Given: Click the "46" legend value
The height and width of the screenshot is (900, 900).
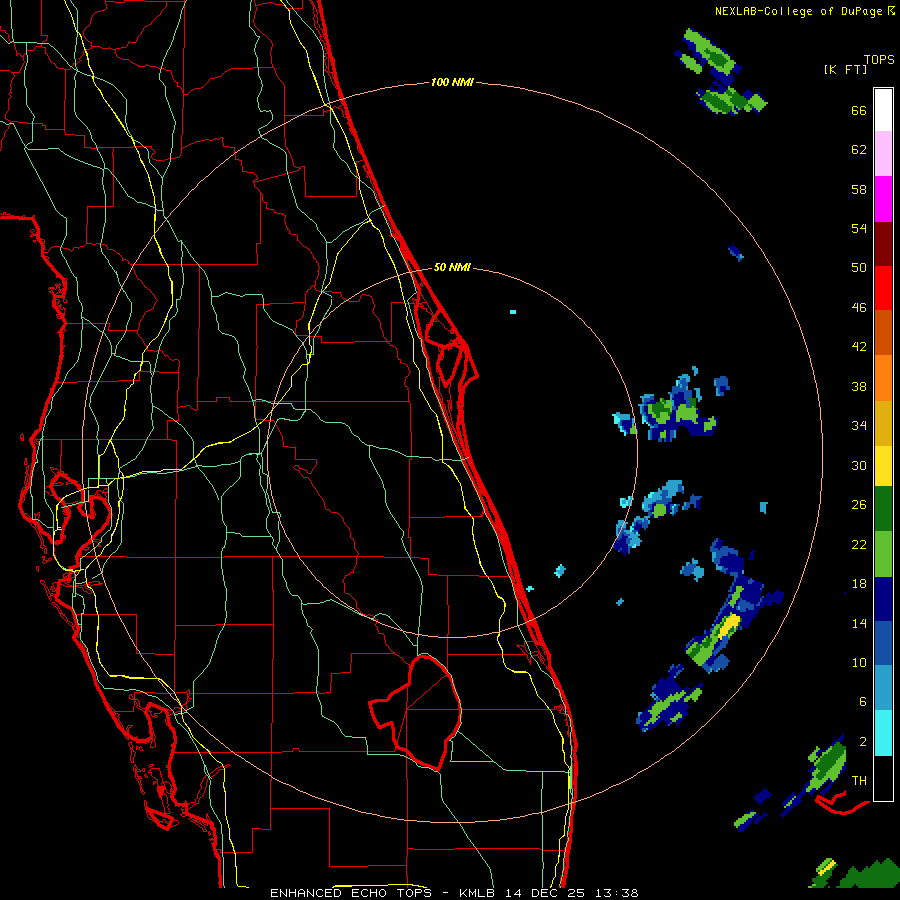Looking at the screenshot, I should click(x=859, y=308).
